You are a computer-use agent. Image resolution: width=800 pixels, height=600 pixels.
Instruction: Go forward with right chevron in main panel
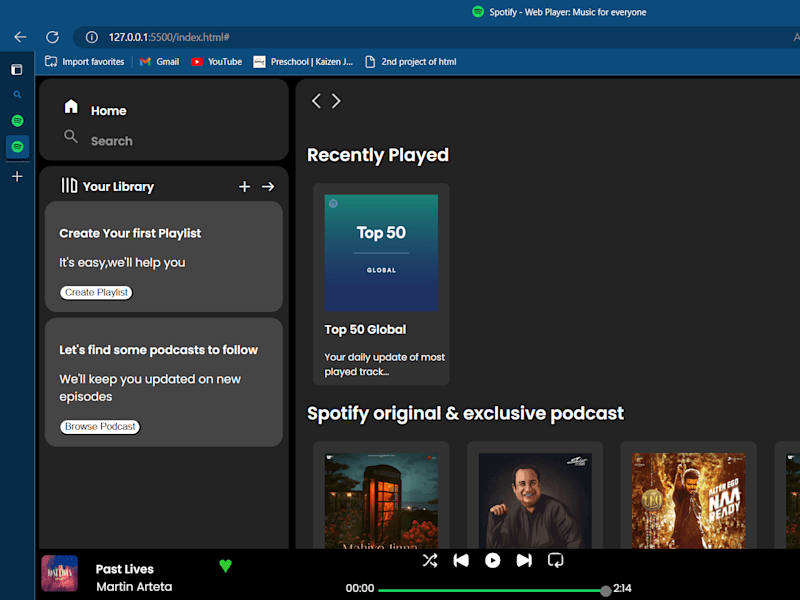click(336, 101)
